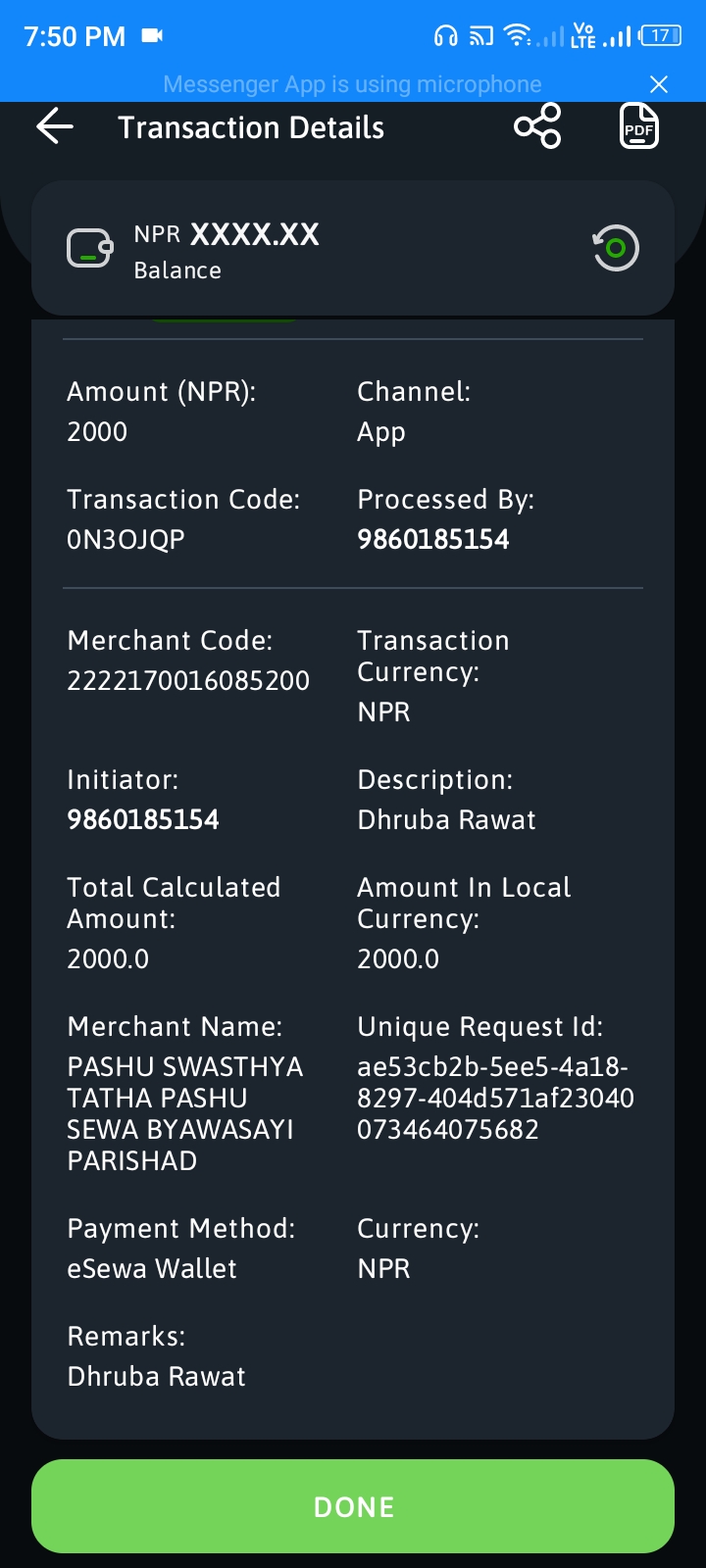Tap the Transaction Details title
The image size is (706, 1568).
[251, 127]
